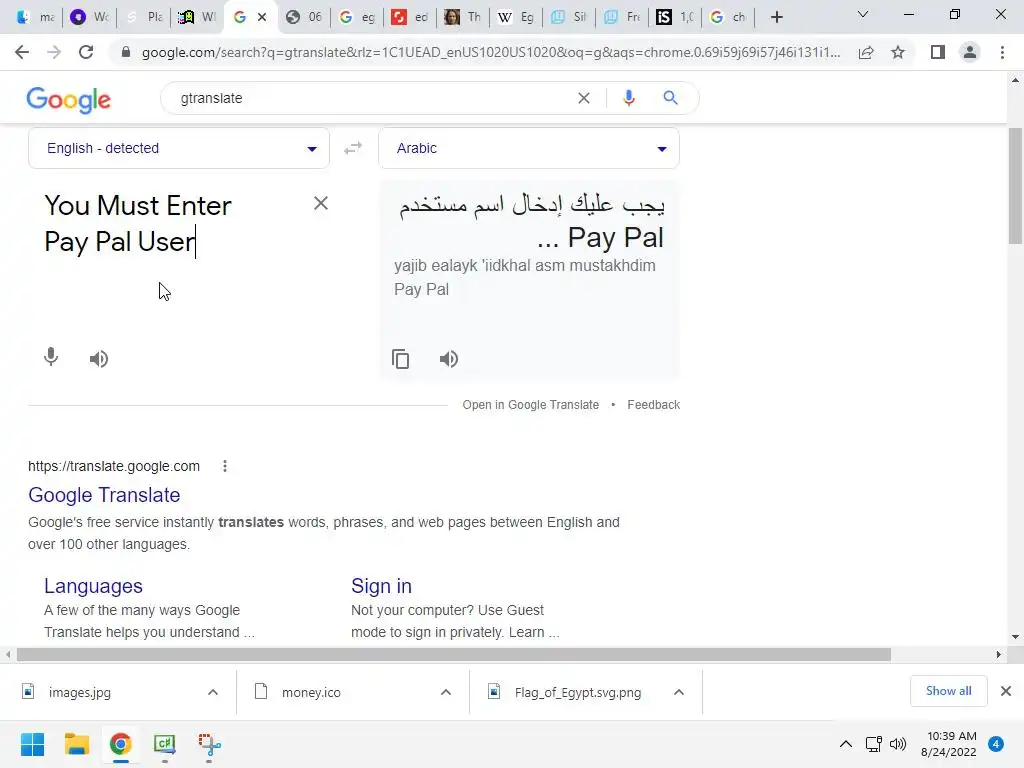Open the Arabic target language dropdown
Image resolution: width=1024 pixels, height=768 pixels.
coord(529,148)
